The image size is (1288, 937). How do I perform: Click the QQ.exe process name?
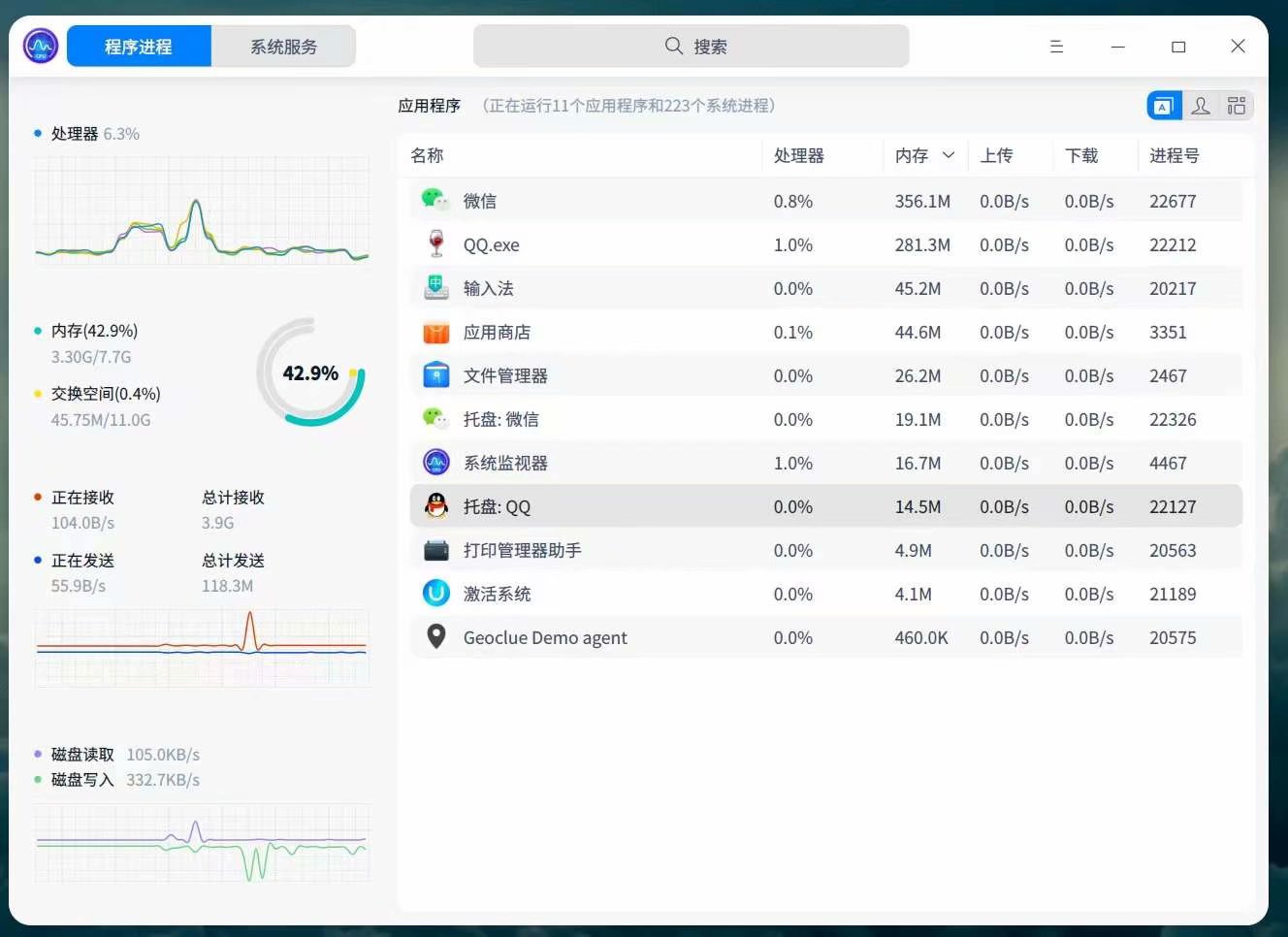click(491, 245)
